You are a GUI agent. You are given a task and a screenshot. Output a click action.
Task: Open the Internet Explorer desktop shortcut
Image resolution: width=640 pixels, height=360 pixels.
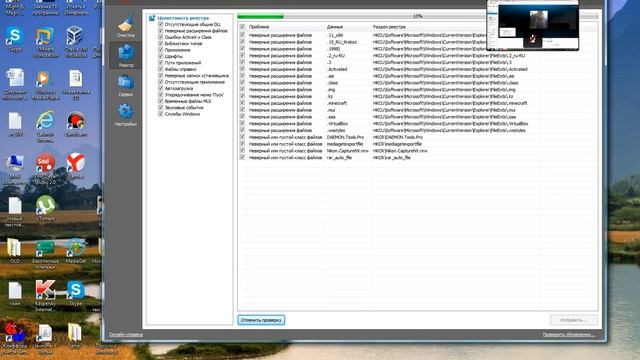(x=45, y=126)
